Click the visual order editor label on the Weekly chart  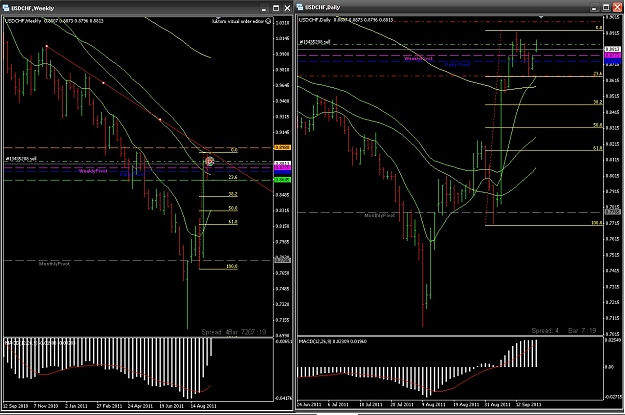238,22
